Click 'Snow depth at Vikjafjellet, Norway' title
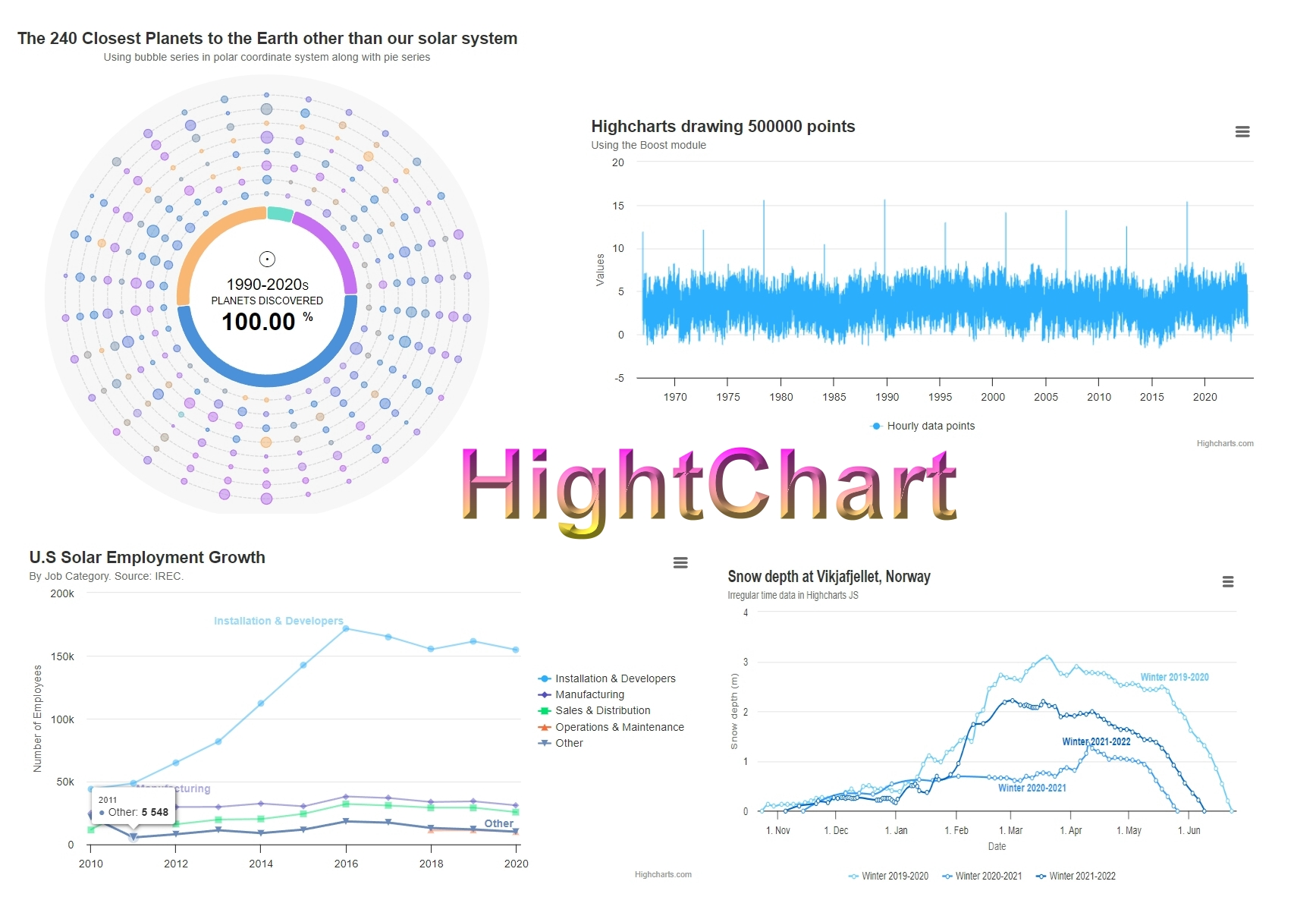This screenshot has height=919, width=1316. point(829,576)
